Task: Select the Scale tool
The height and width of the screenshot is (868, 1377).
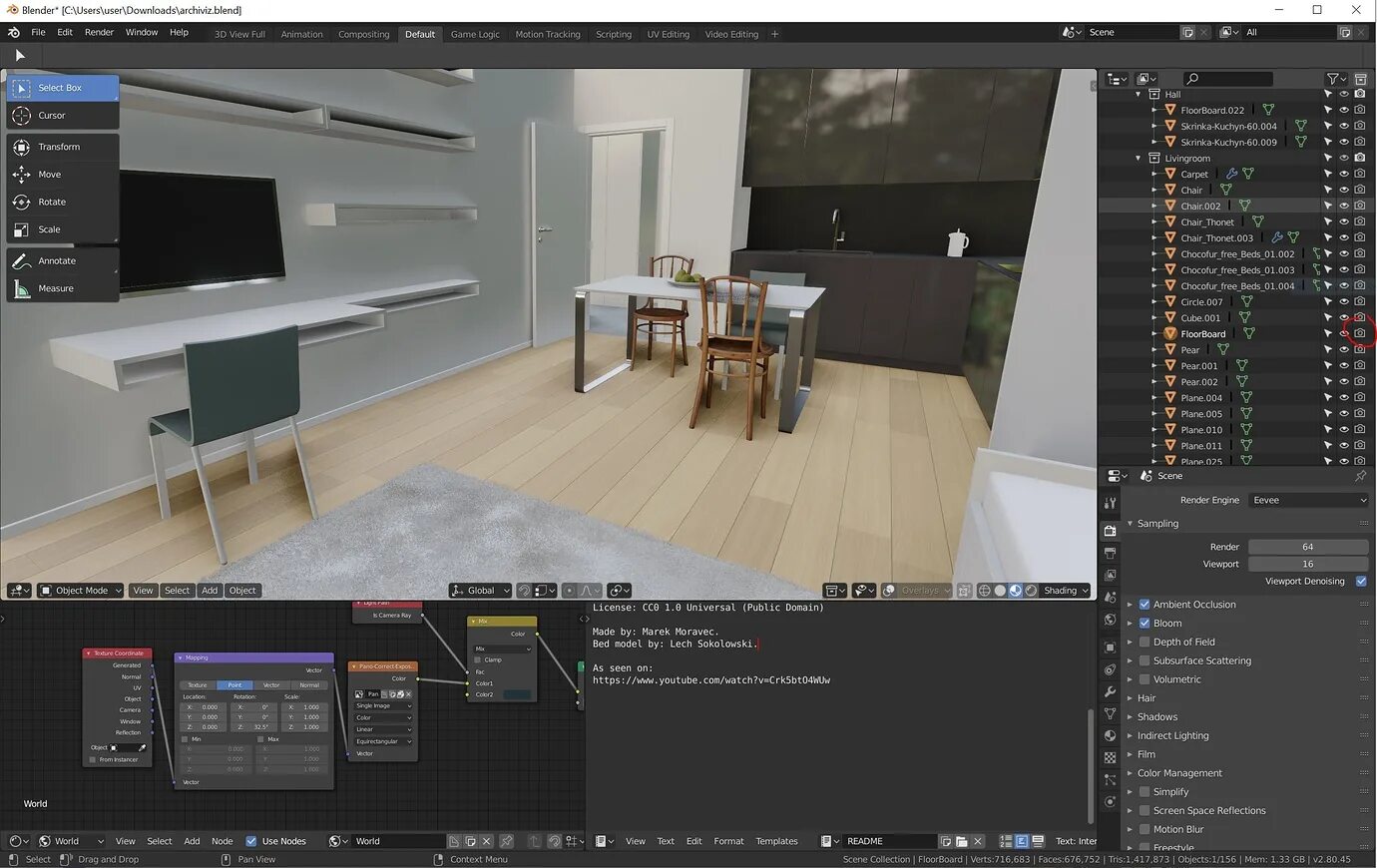Action: coord(62,229)
